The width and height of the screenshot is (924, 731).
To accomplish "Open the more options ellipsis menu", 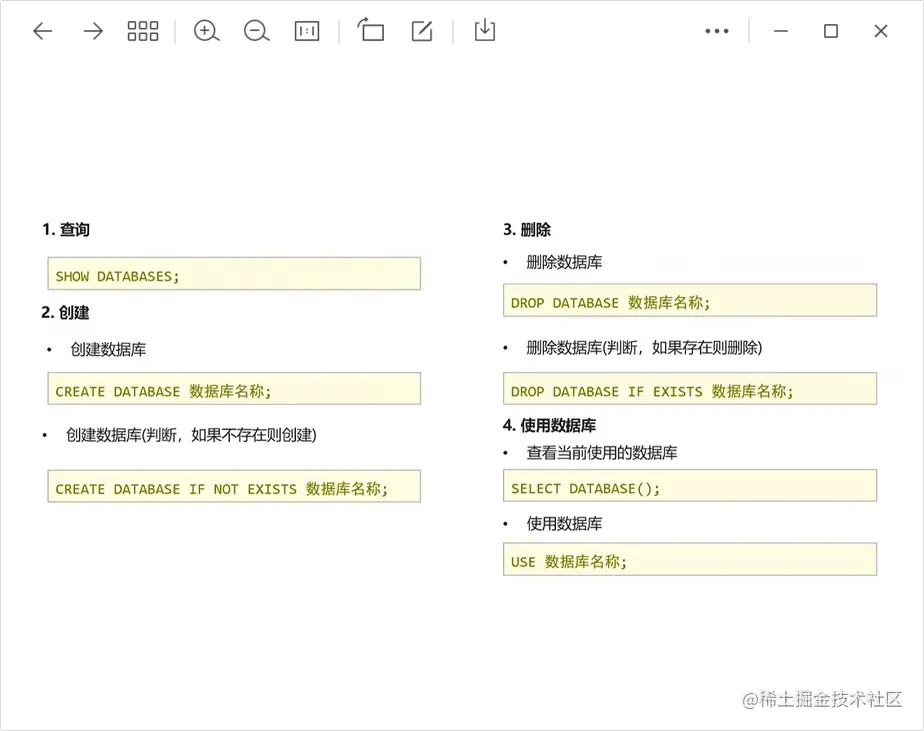I will 717,31.
